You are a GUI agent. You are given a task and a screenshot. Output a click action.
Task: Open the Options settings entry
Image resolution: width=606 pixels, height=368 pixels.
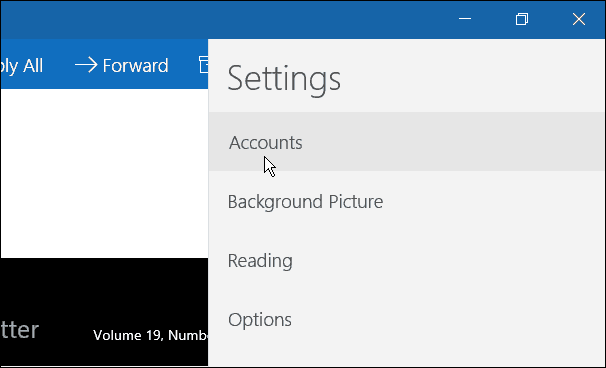(x=407, y=319)
